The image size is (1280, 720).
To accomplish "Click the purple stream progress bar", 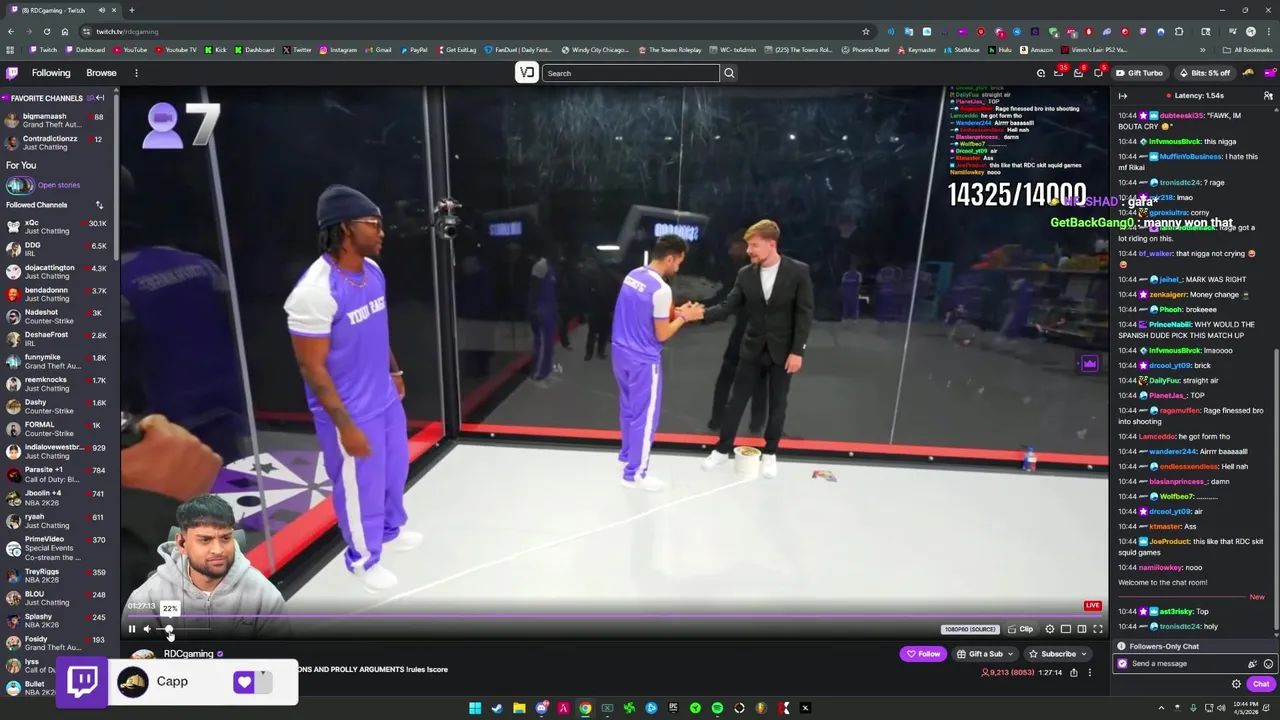I will [x=614, y=616].
